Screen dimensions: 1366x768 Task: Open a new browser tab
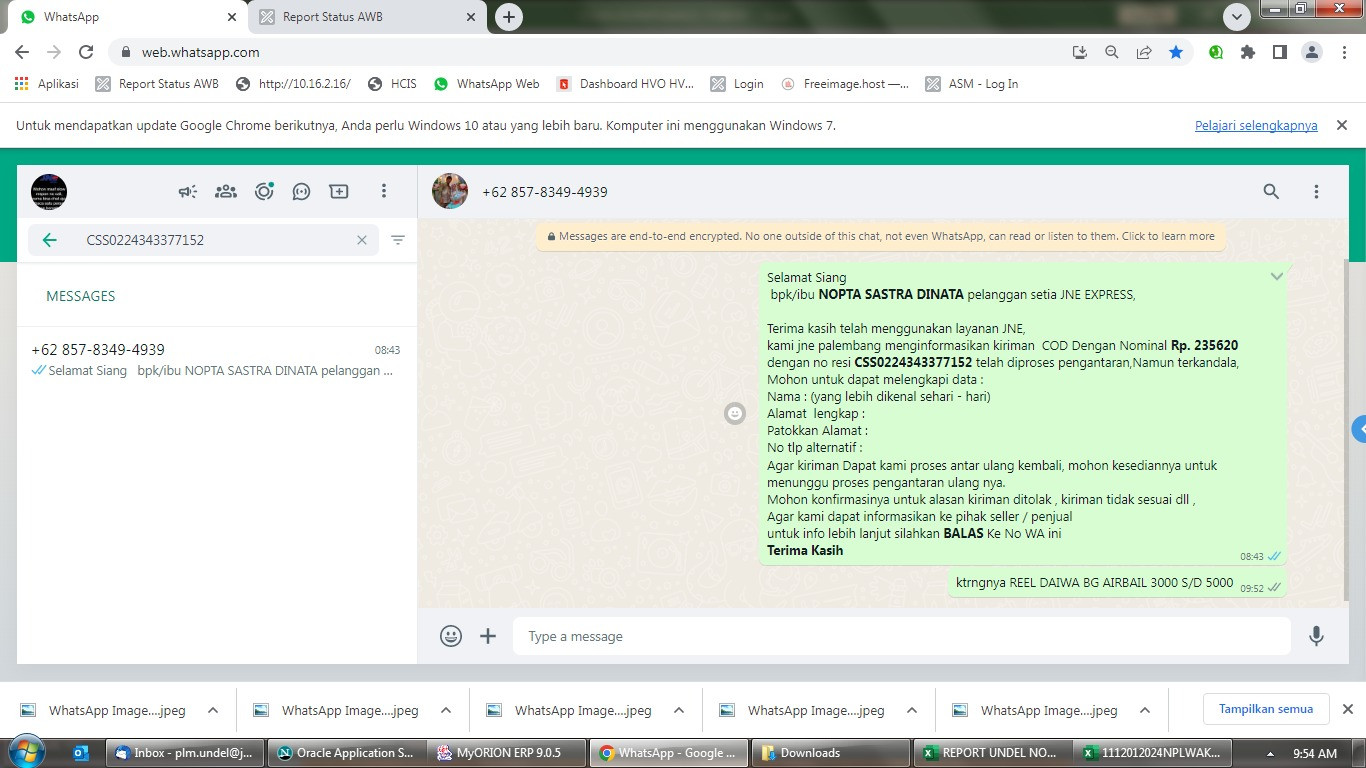pos(509,17)
